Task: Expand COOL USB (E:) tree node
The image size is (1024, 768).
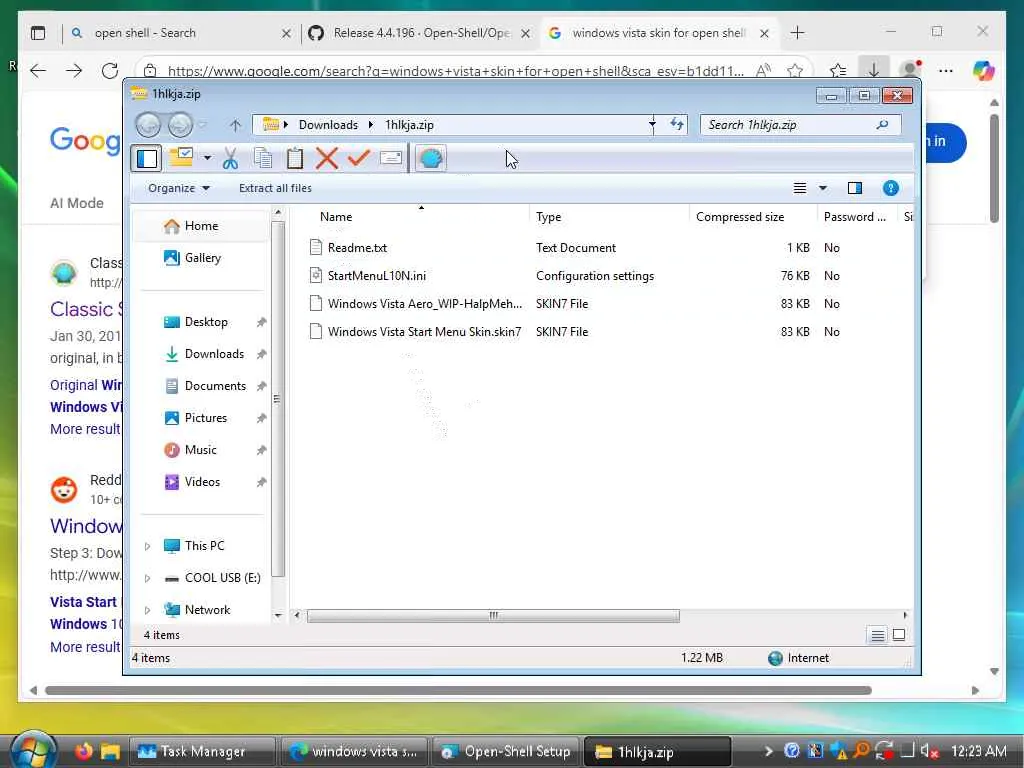Action: pos(148,578)
